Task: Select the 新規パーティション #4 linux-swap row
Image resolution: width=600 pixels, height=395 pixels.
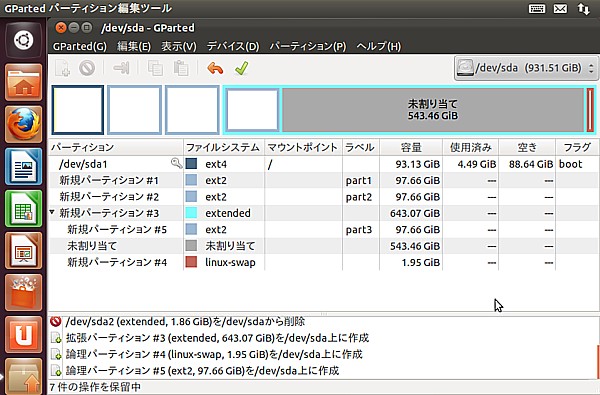Action: 323,262
